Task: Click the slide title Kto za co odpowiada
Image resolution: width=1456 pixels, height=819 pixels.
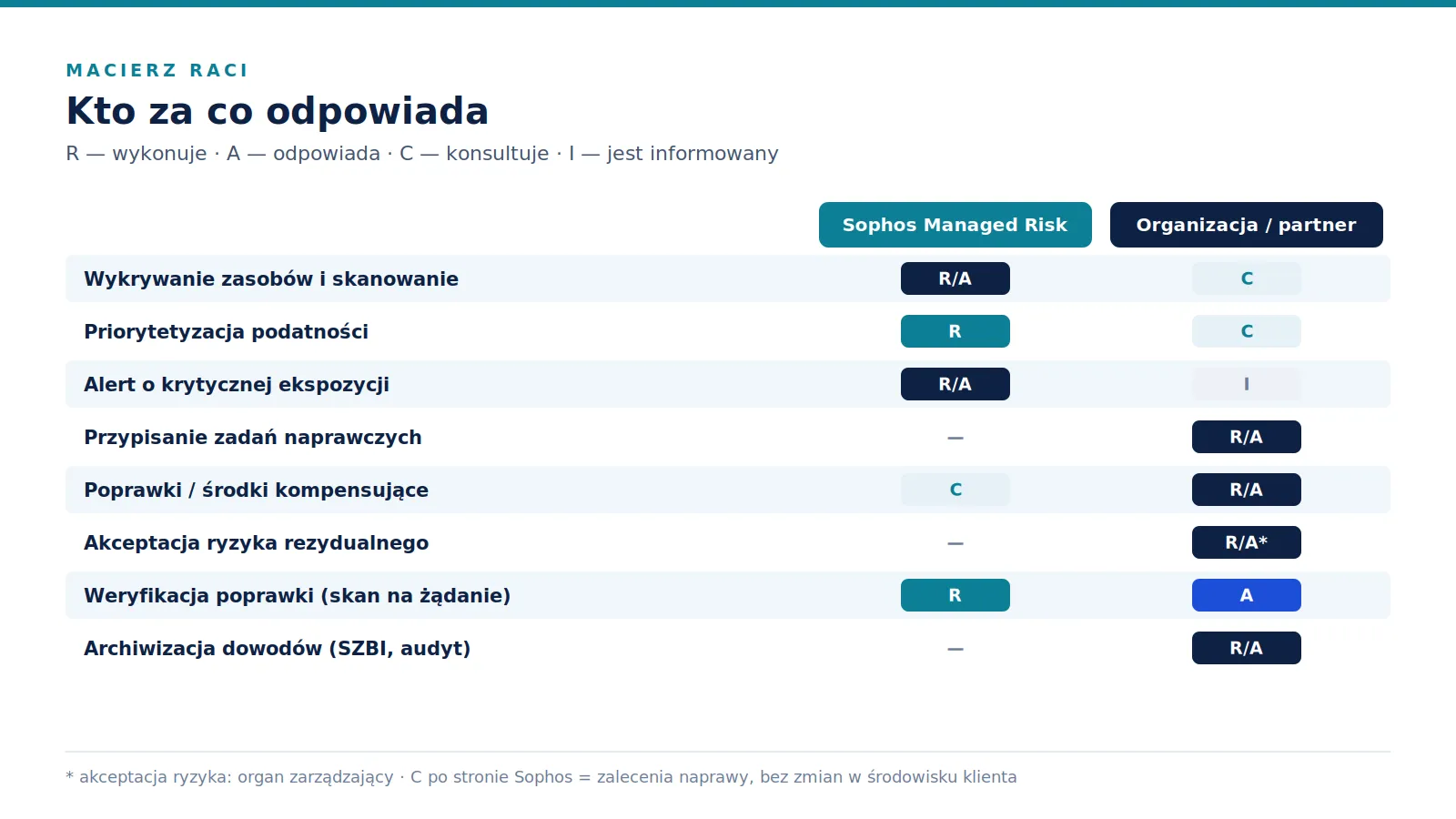Action: click(278, 111)
